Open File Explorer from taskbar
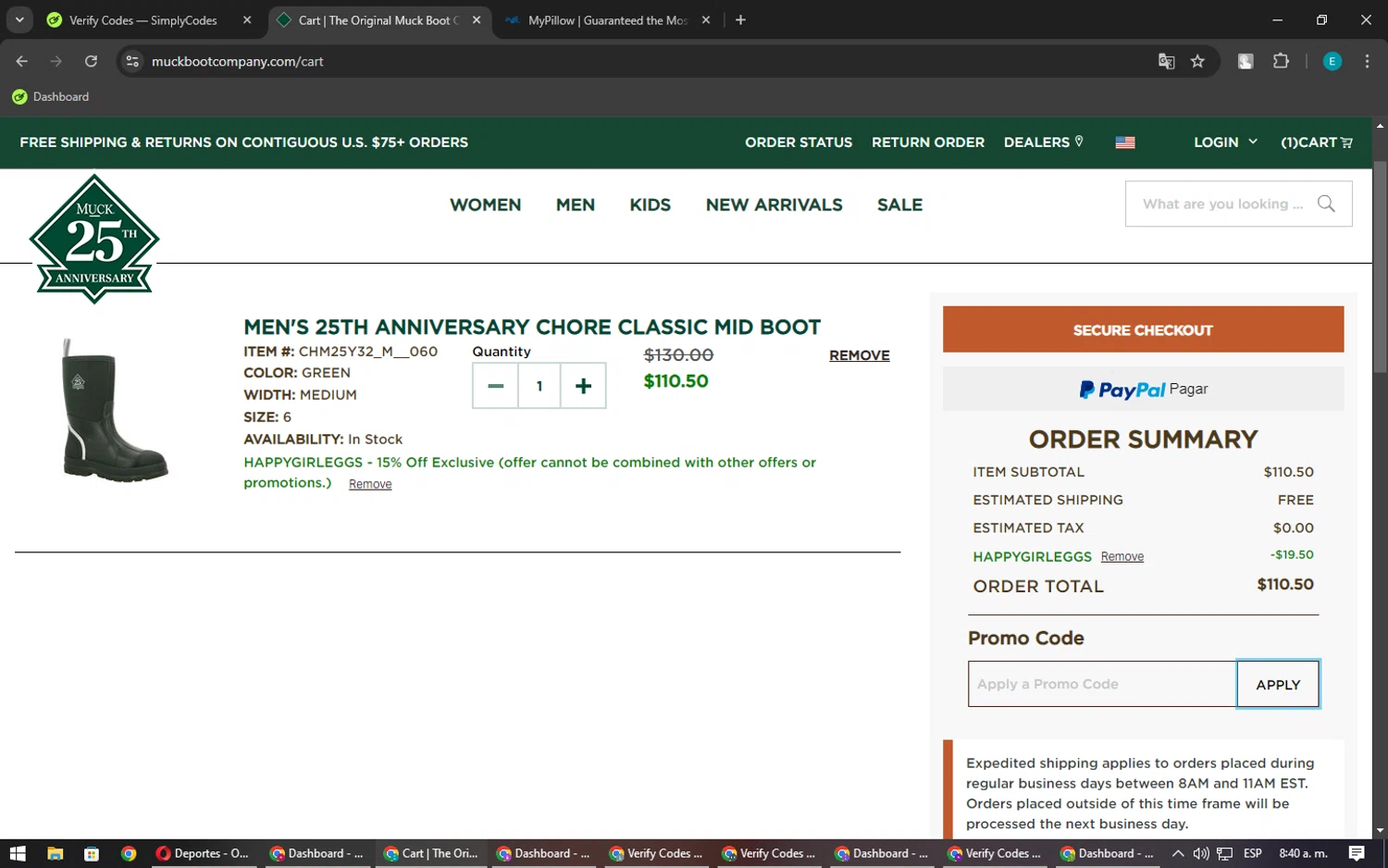 click(55, 853)
